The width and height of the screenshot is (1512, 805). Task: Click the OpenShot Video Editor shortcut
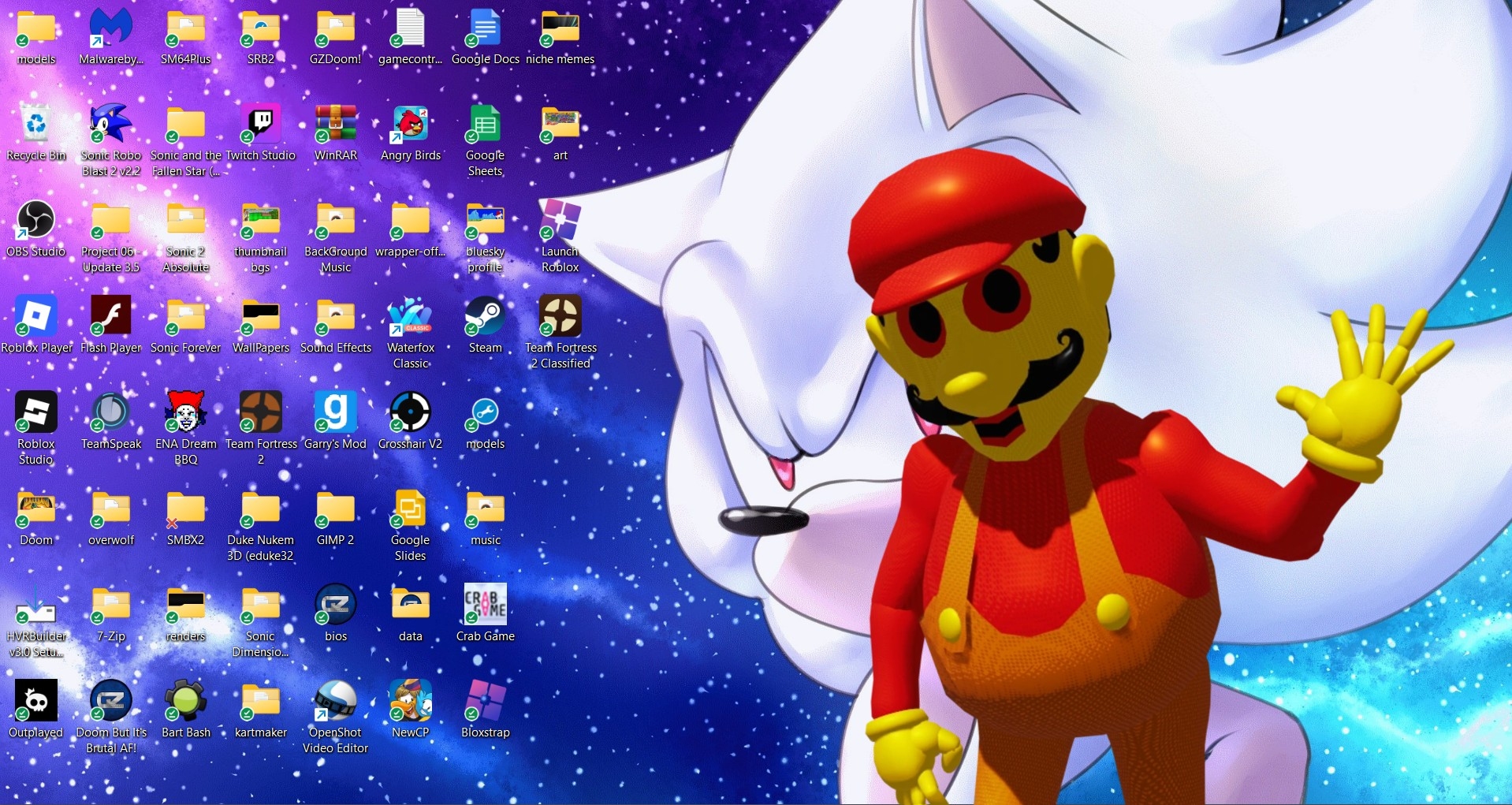336,703
